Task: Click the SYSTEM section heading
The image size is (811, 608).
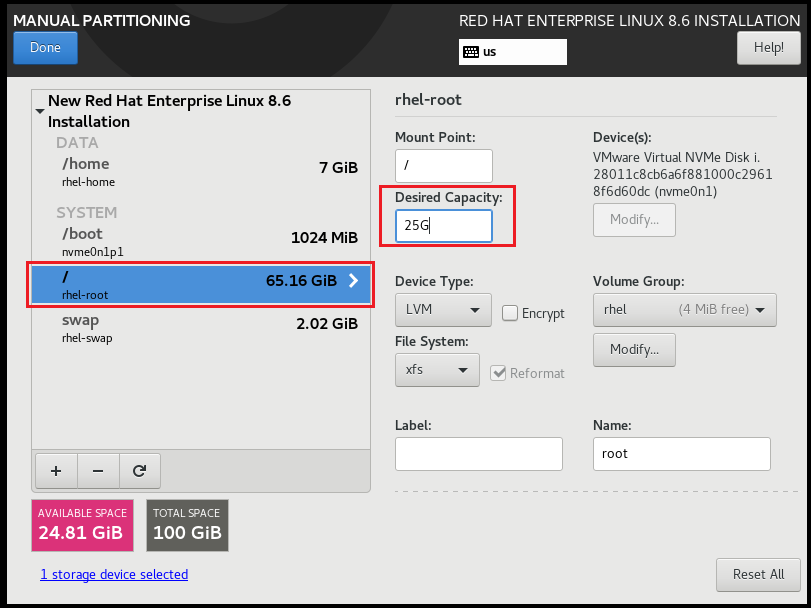Action: (x=86, y=212)
